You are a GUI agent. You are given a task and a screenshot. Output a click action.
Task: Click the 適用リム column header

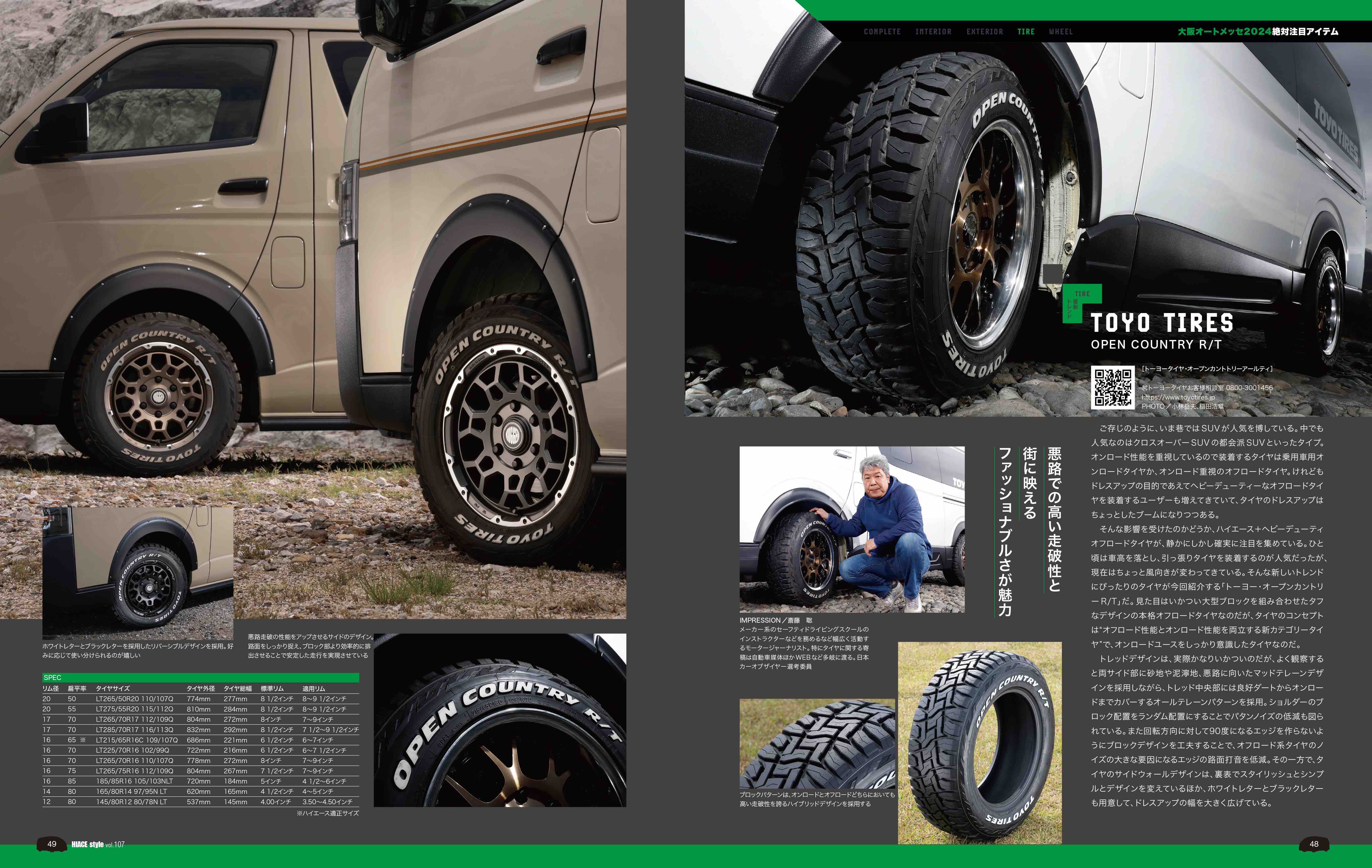(314, 689)
